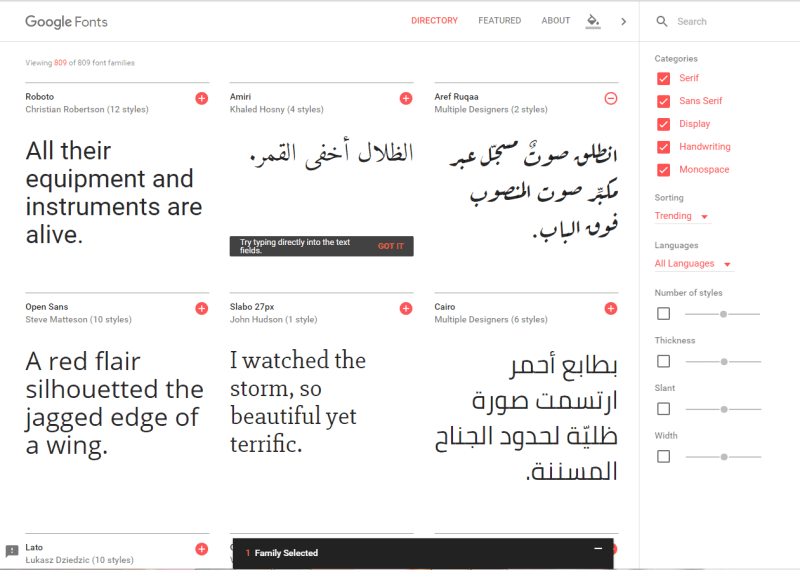Open the About tab

pos(556,20)
